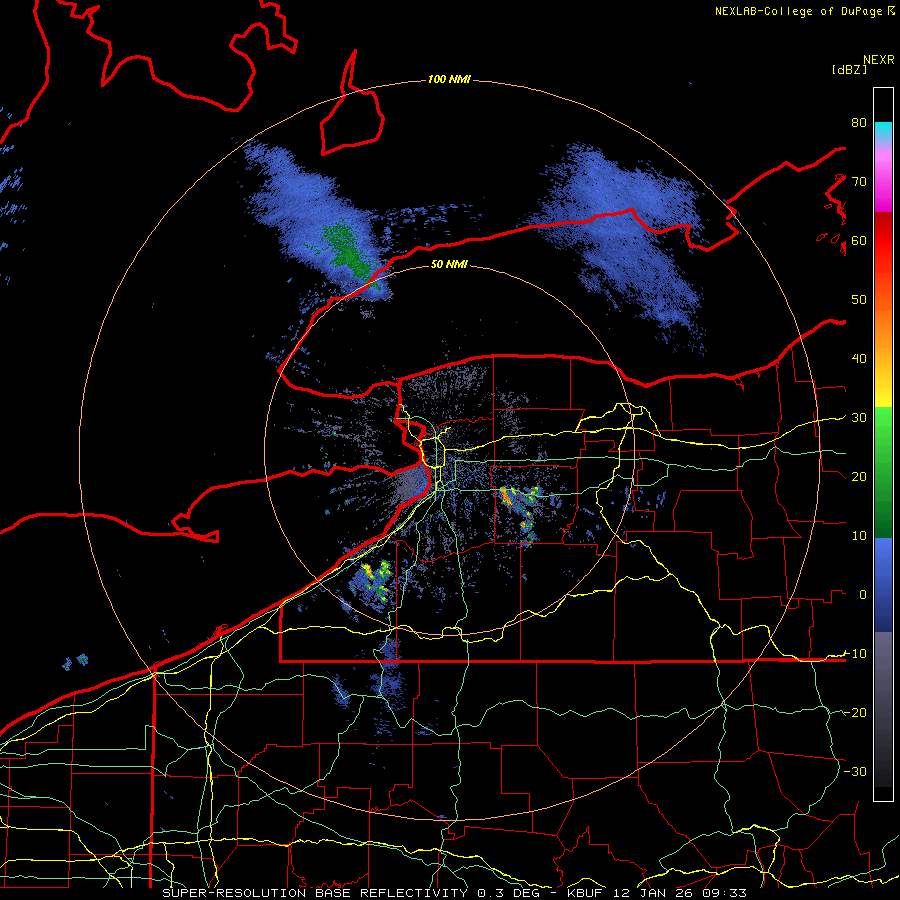Click the -20 value on dBZ scale
This screenshot has width=900, height=900.
tap(855, 713)
